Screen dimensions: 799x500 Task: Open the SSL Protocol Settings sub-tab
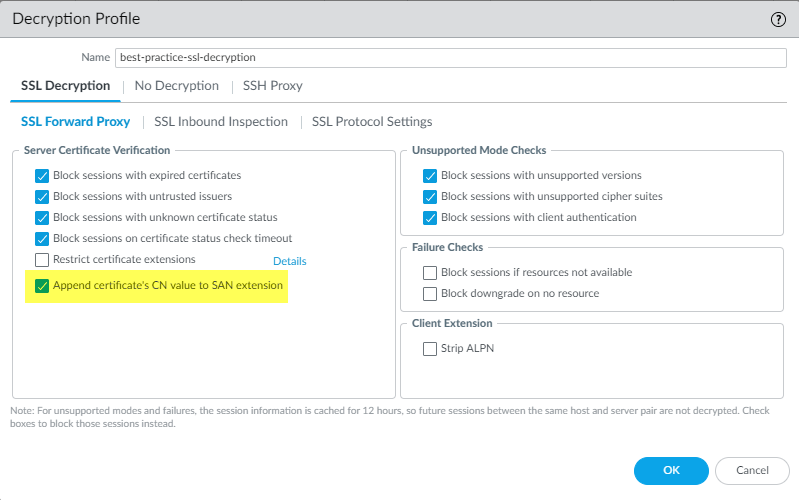click(x=372, y=122)
